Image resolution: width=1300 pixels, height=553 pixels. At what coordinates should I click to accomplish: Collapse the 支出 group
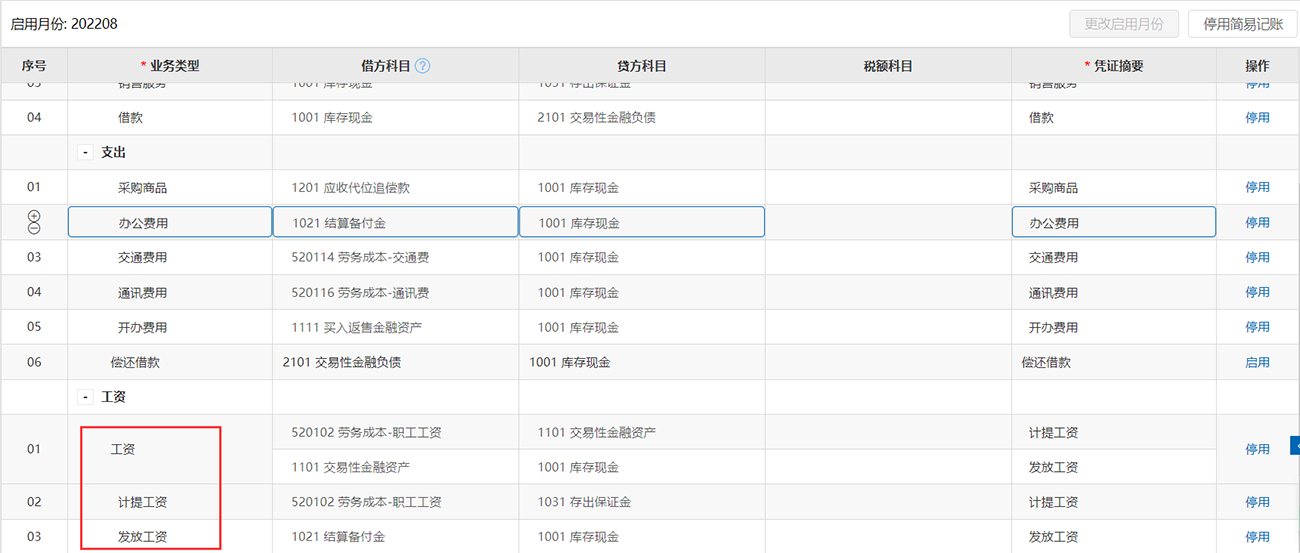coord(86,153)
